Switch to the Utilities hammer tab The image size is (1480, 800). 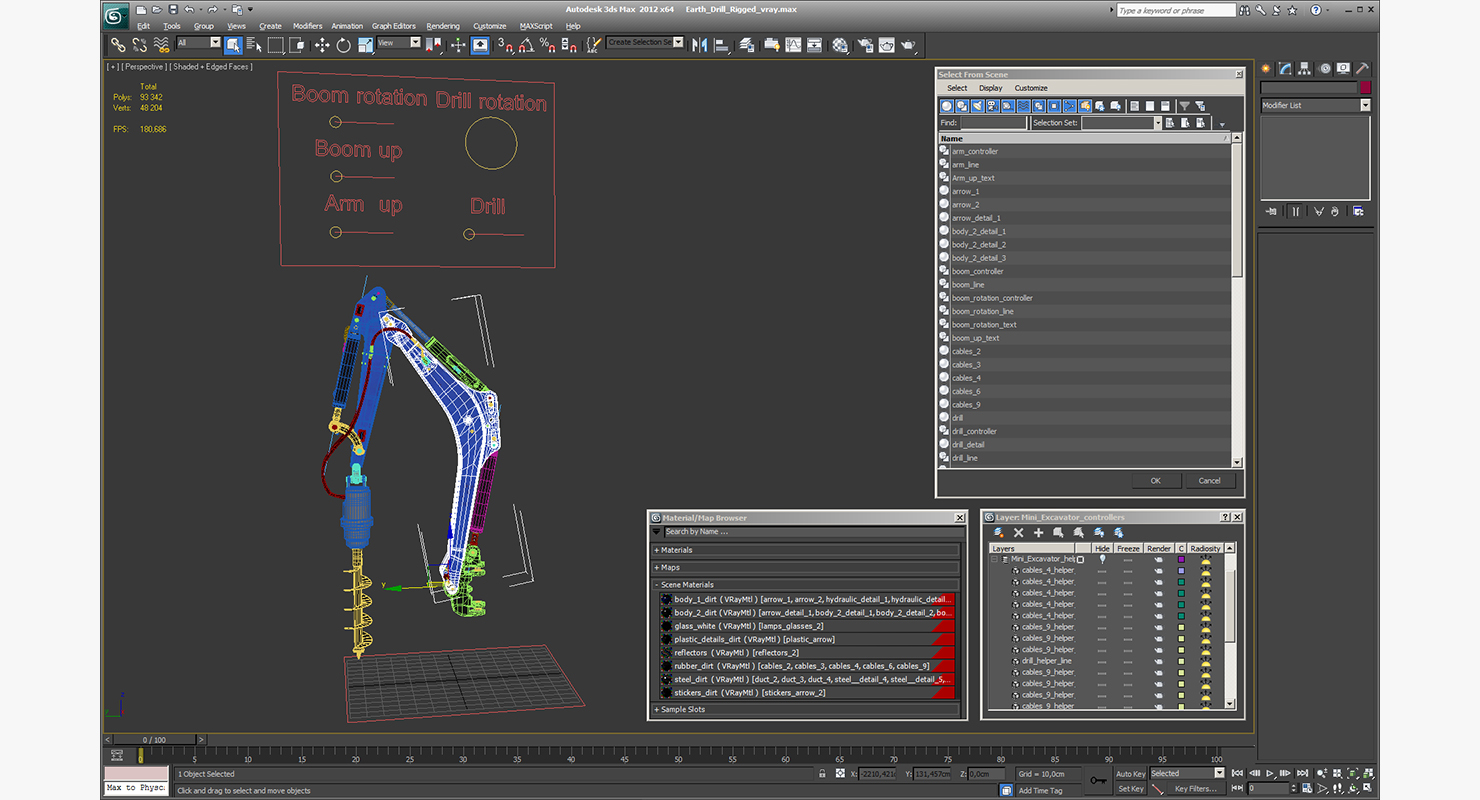coord(1362,69)
